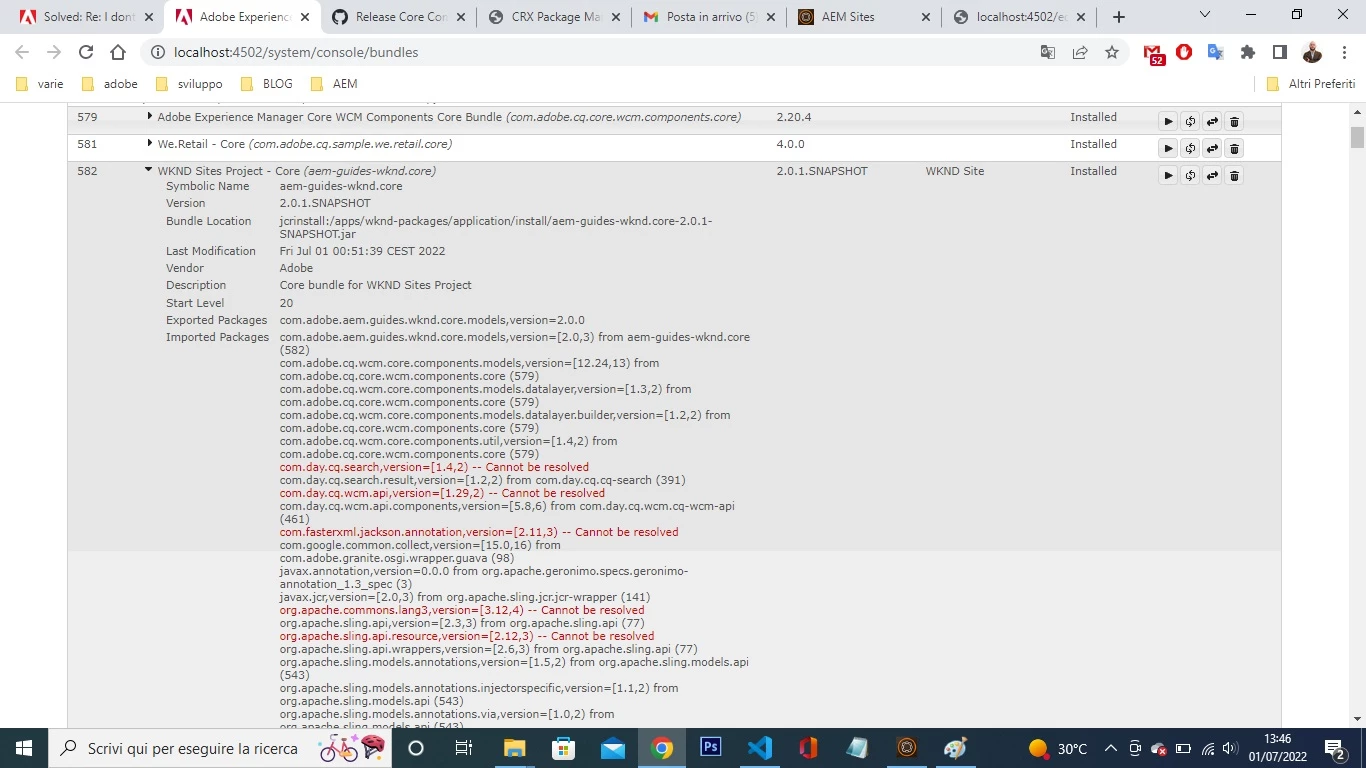
Task: Open the Extensions puzzle menu
Action: (x=1248, y=52)
